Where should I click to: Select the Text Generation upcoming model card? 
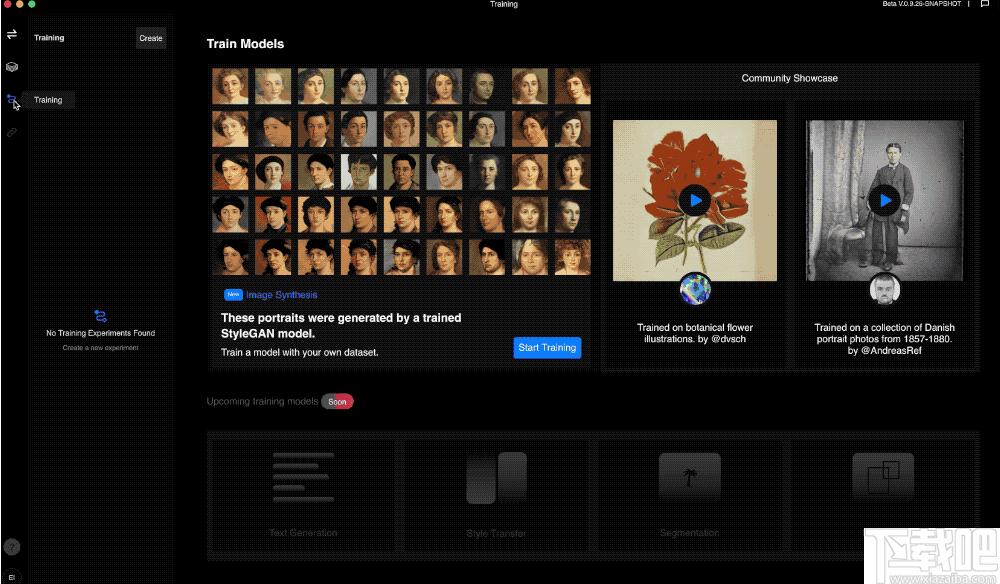303,495
